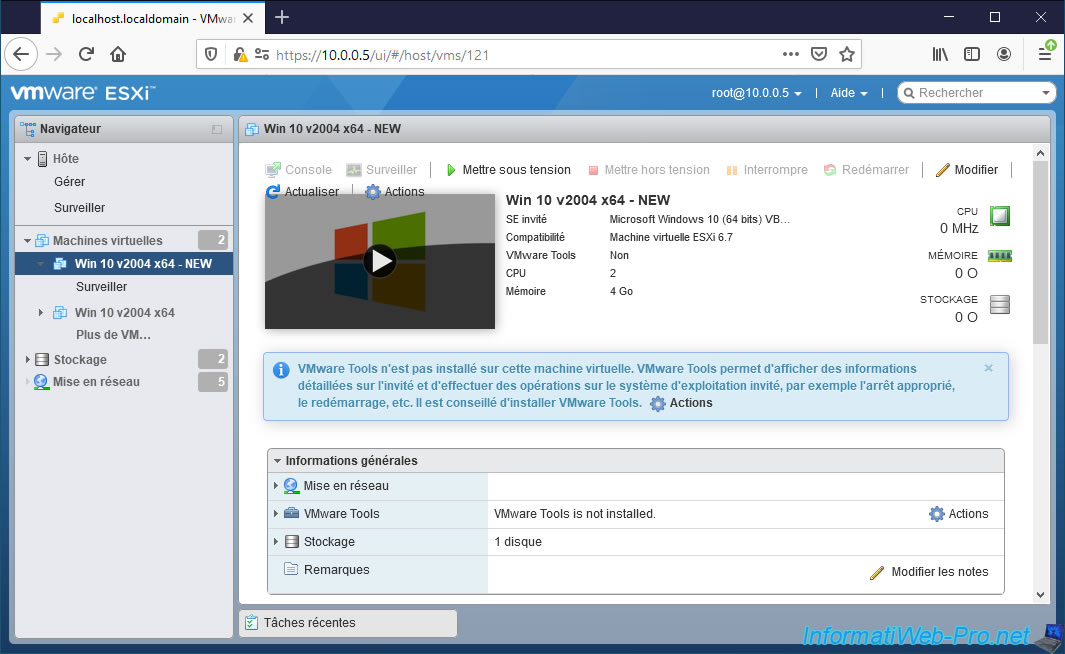The height and width of the screenshot is (654, 1065).
Task: Click Surveiller in the VM toolbar
Action: (382, 170)
